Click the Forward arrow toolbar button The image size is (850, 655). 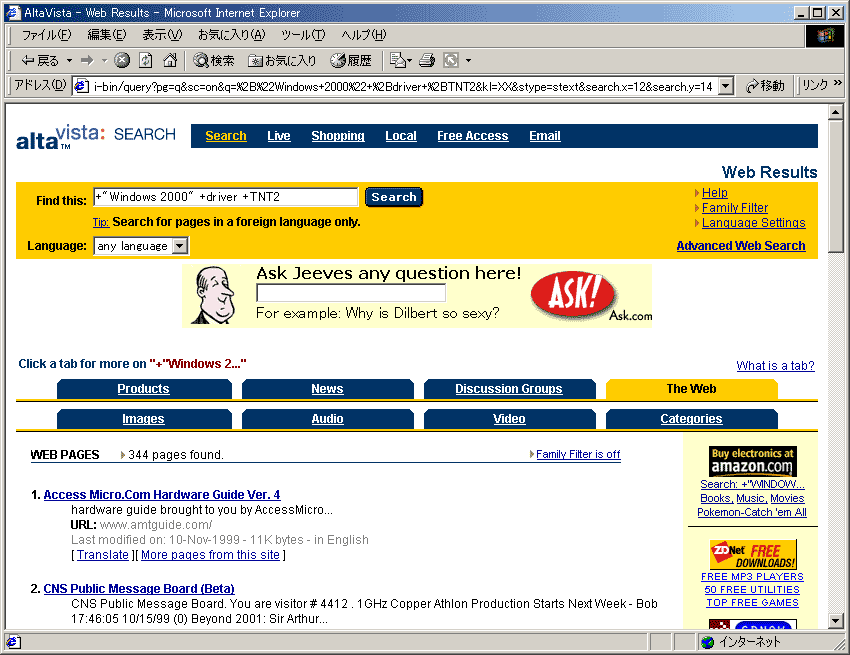click(x=87, y=60)
